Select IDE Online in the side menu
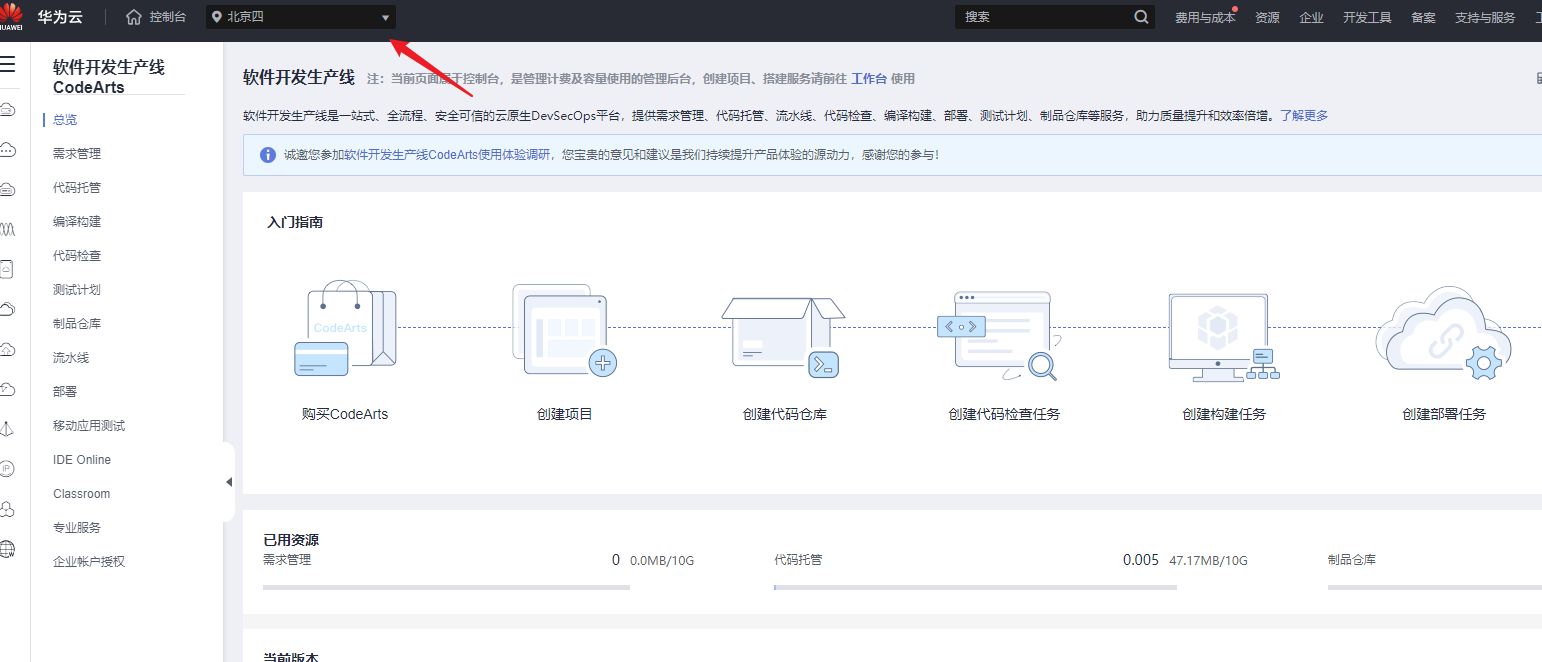The image size is (1542, 662). [82, 460]
